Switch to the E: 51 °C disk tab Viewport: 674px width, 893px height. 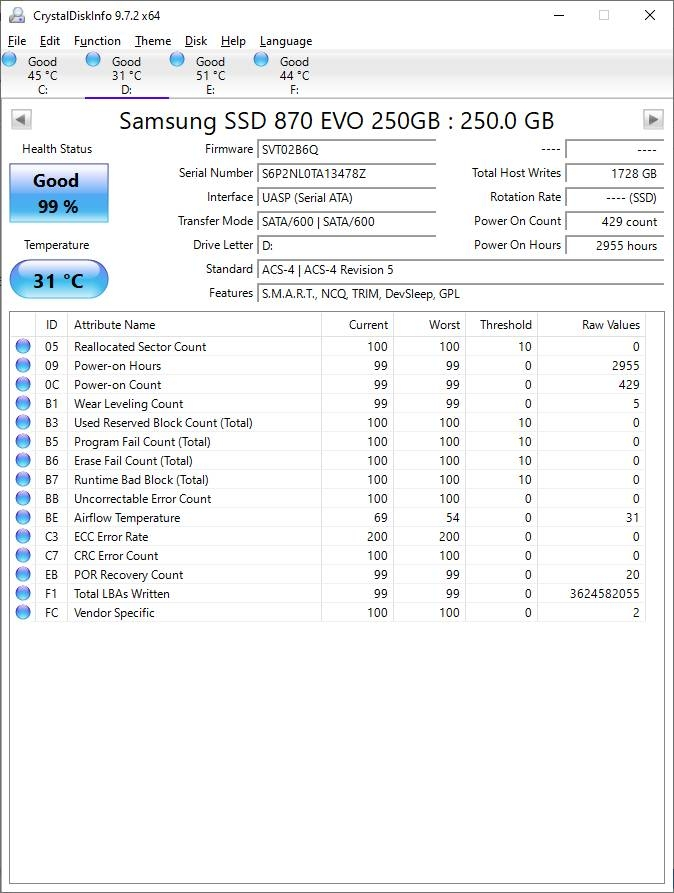point(211,75)
